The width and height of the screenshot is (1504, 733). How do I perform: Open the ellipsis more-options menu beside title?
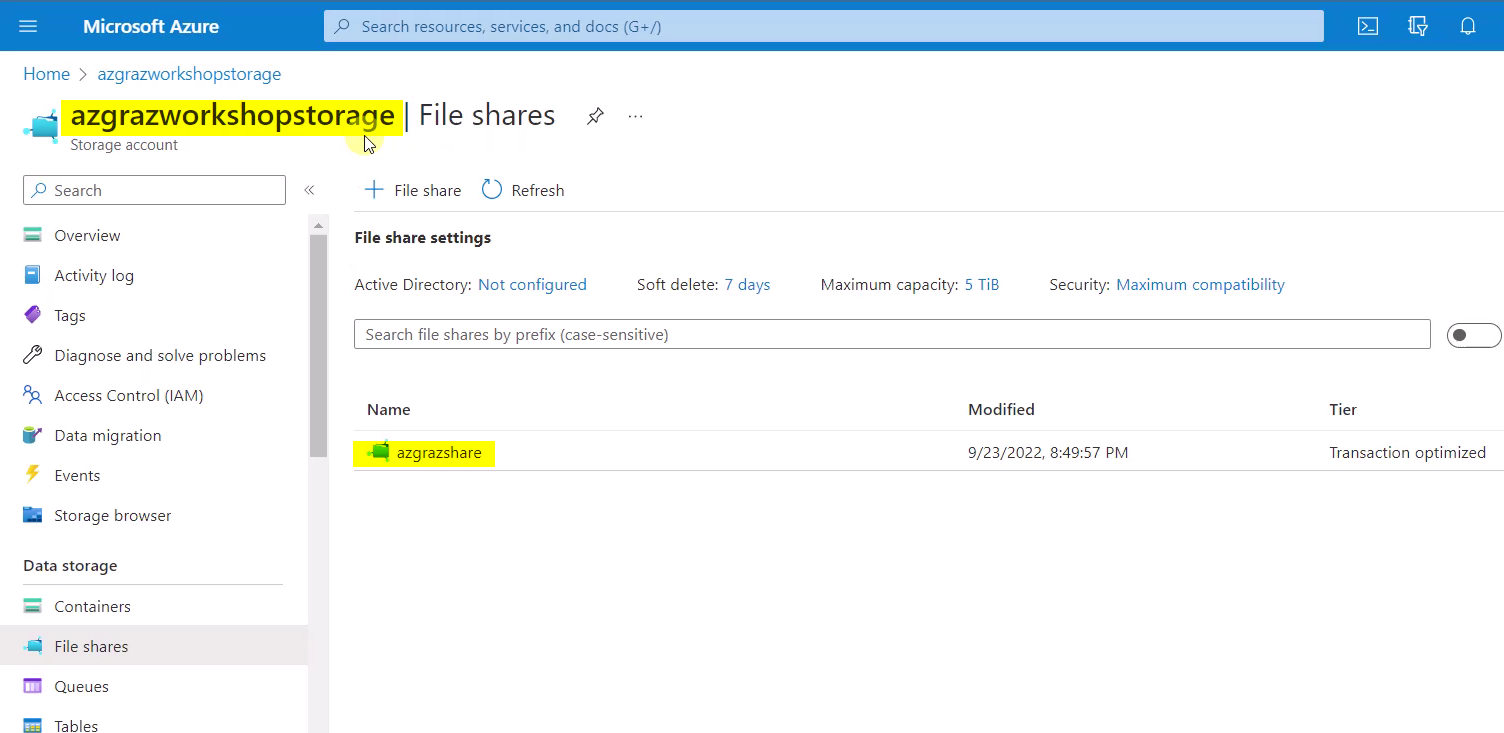tap(635, 116)
